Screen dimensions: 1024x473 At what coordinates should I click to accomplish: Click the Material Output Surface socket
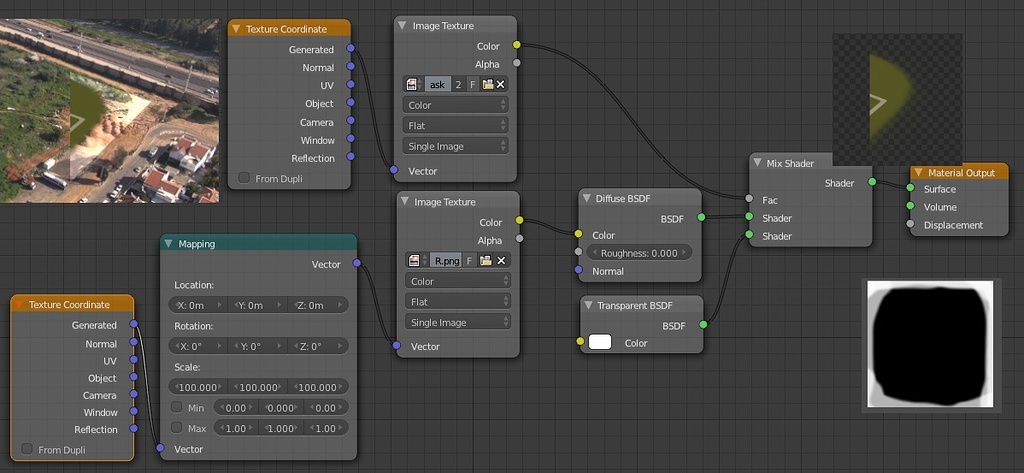point(910,188)
